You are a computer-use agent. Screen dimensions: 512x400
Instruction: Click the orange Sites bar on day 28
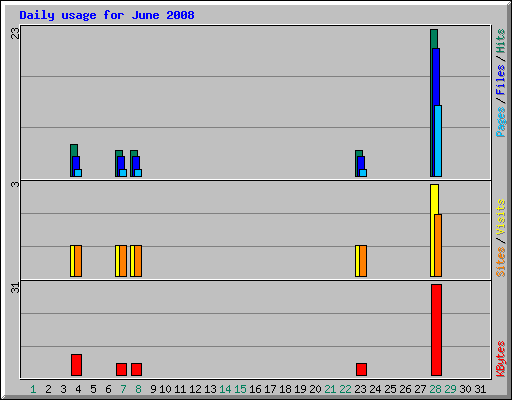pos(438,246)
